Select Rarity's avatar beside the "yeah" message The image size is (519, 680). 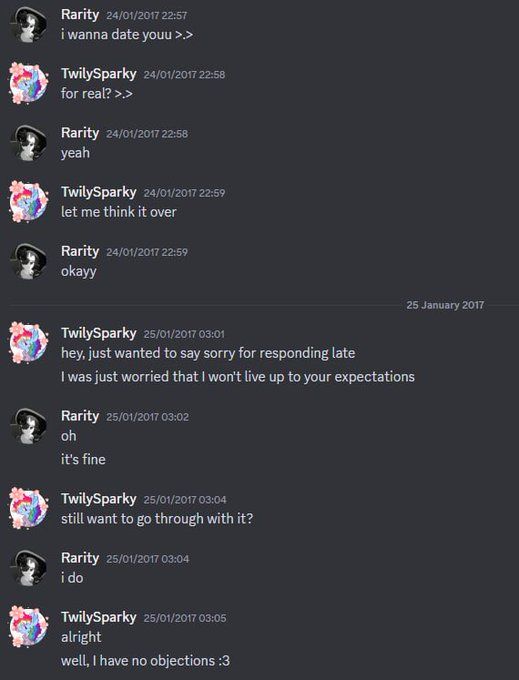(29, 144)
